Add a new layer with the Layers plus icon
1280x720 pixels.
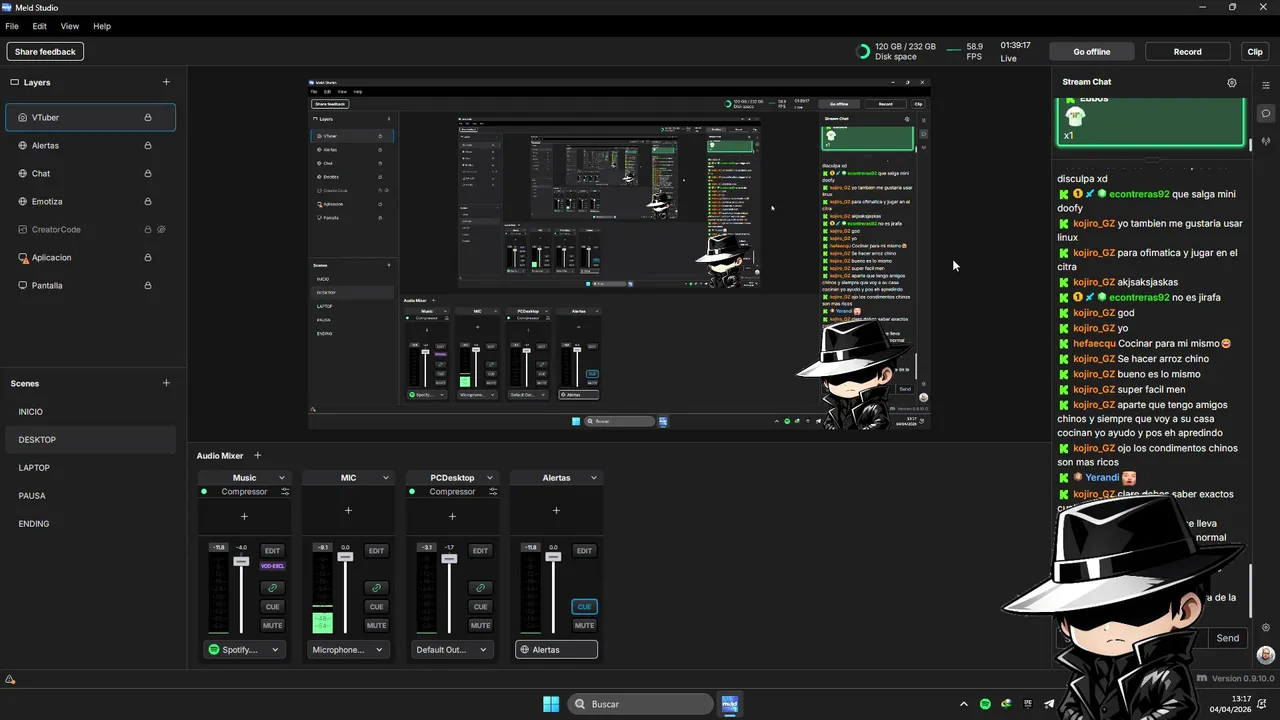click(166, 82)
